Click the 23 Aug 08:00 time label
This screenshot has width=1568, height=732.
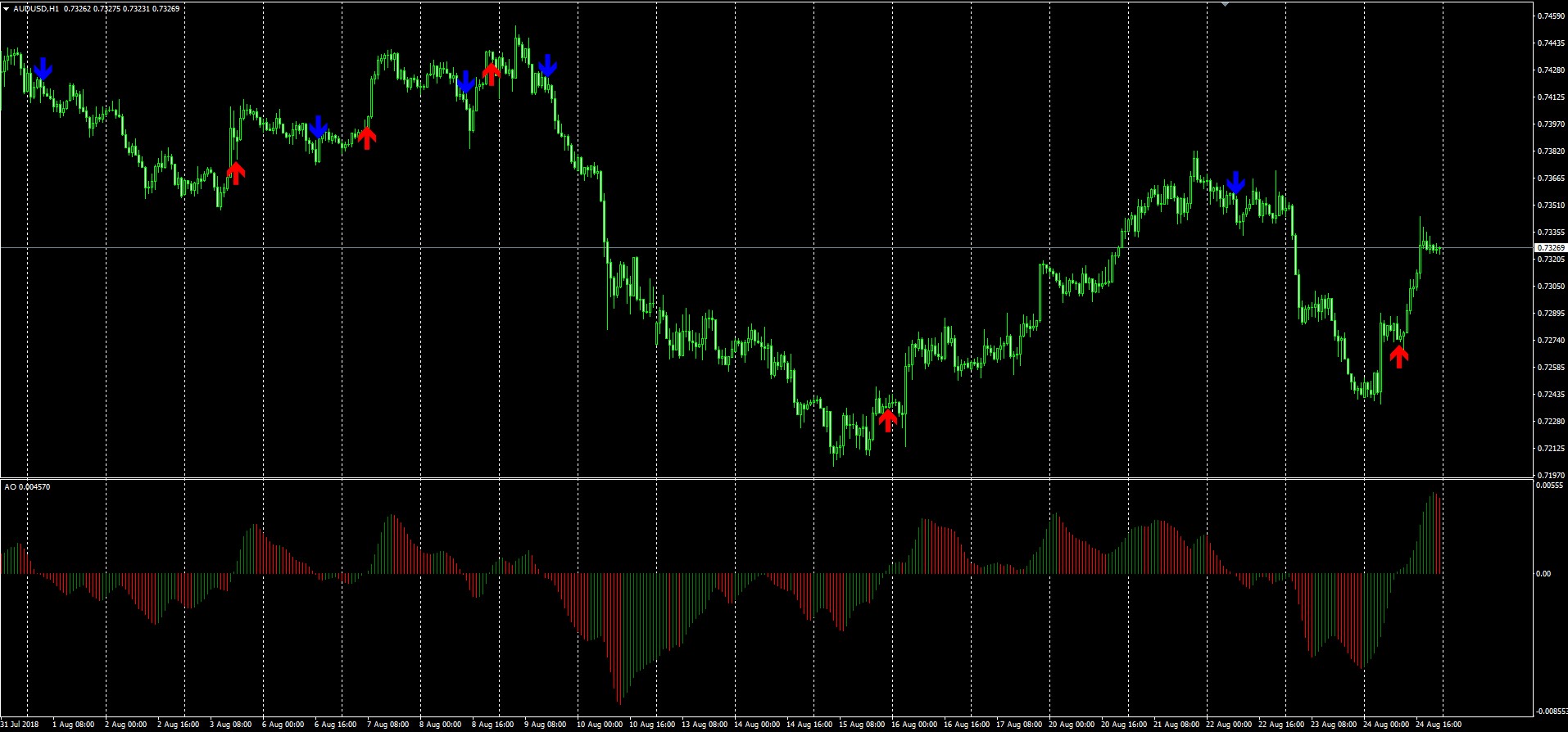click(1334, 725)
